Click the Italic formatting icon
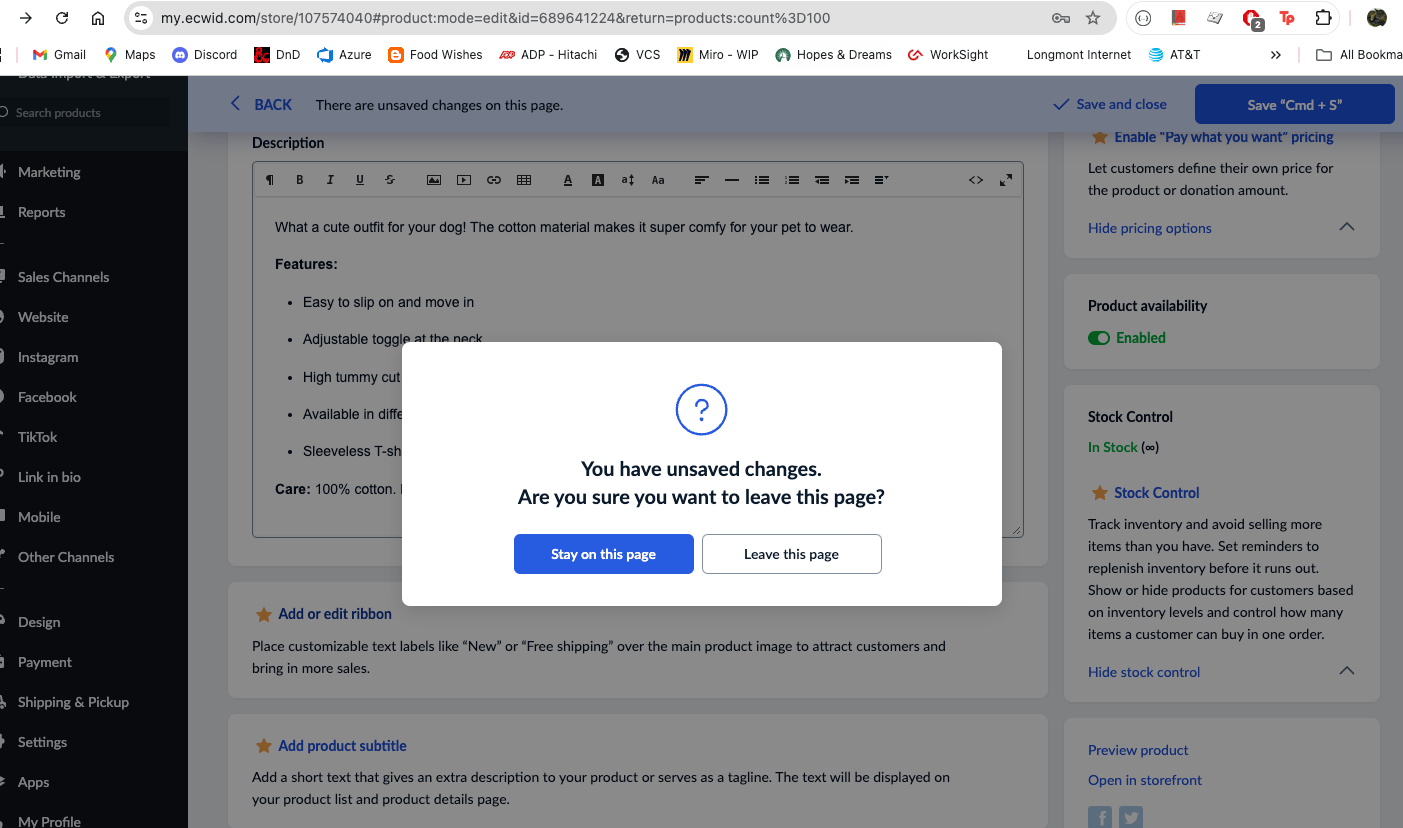The width and height of the screenshot is (1403, 828). coord(329,180)
